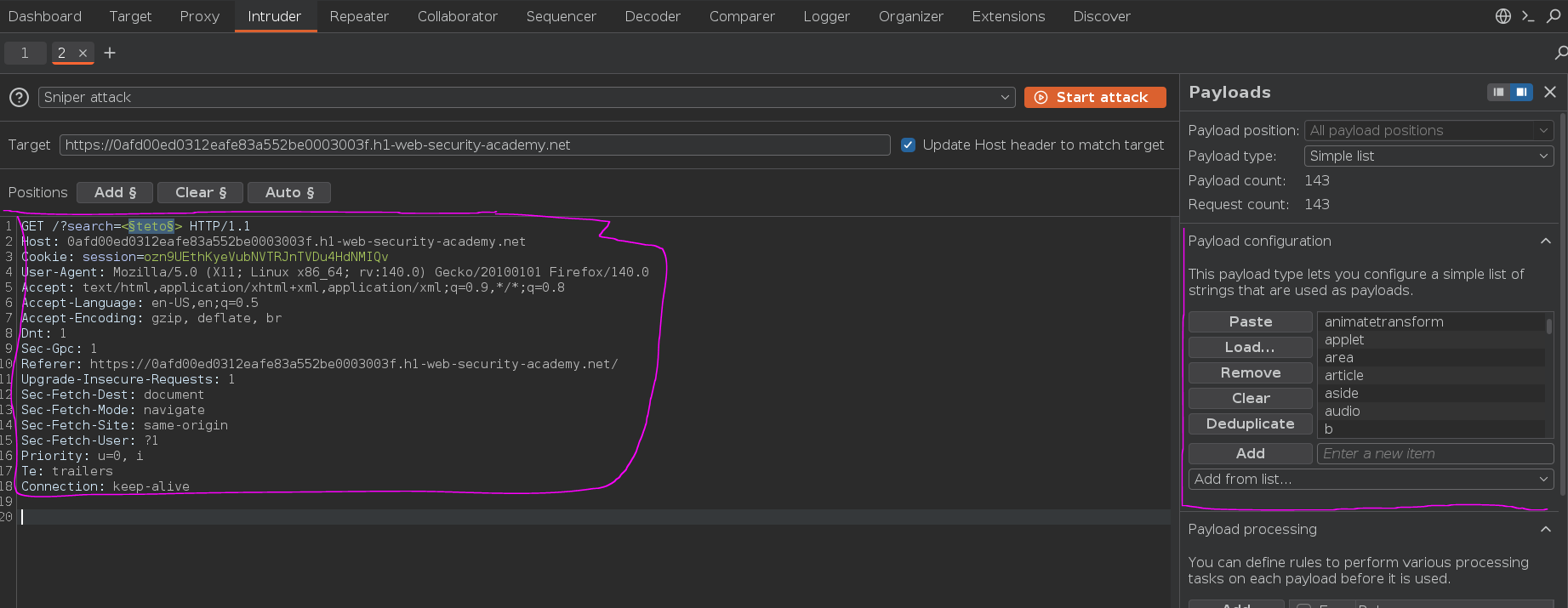The image size is (1568, 608).
Task: Open the Decoder tab
Action: click(x=653, y=16)
